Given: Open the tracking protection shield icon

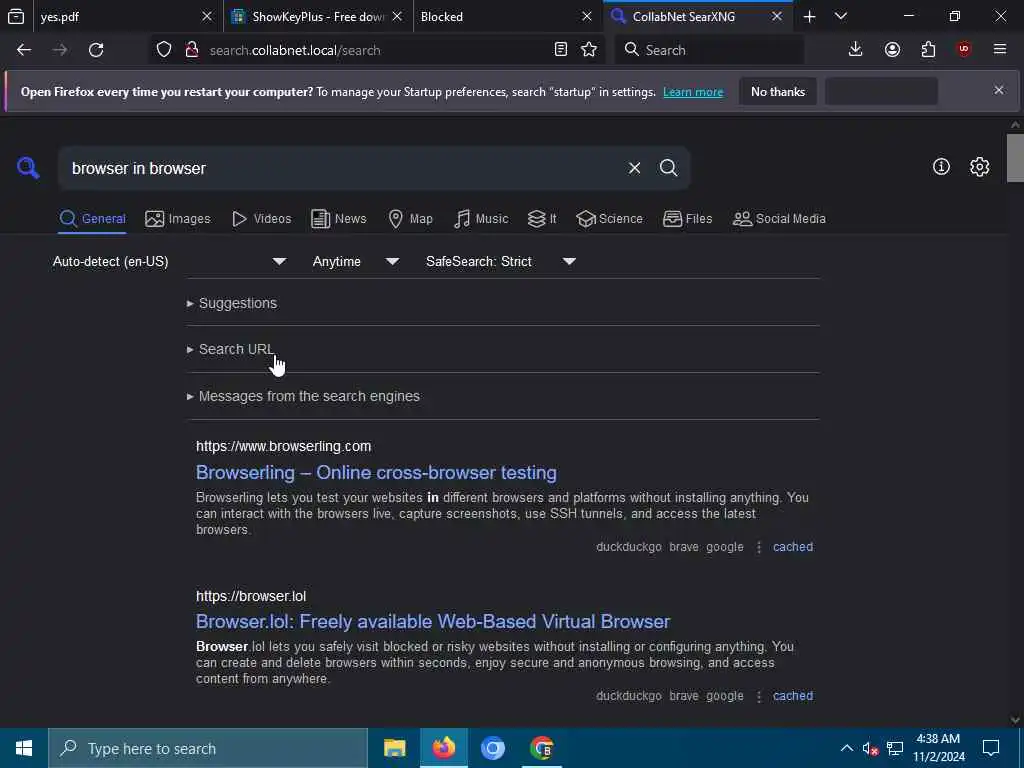Looking at the screenshot, I should click(x=164, y=50).
